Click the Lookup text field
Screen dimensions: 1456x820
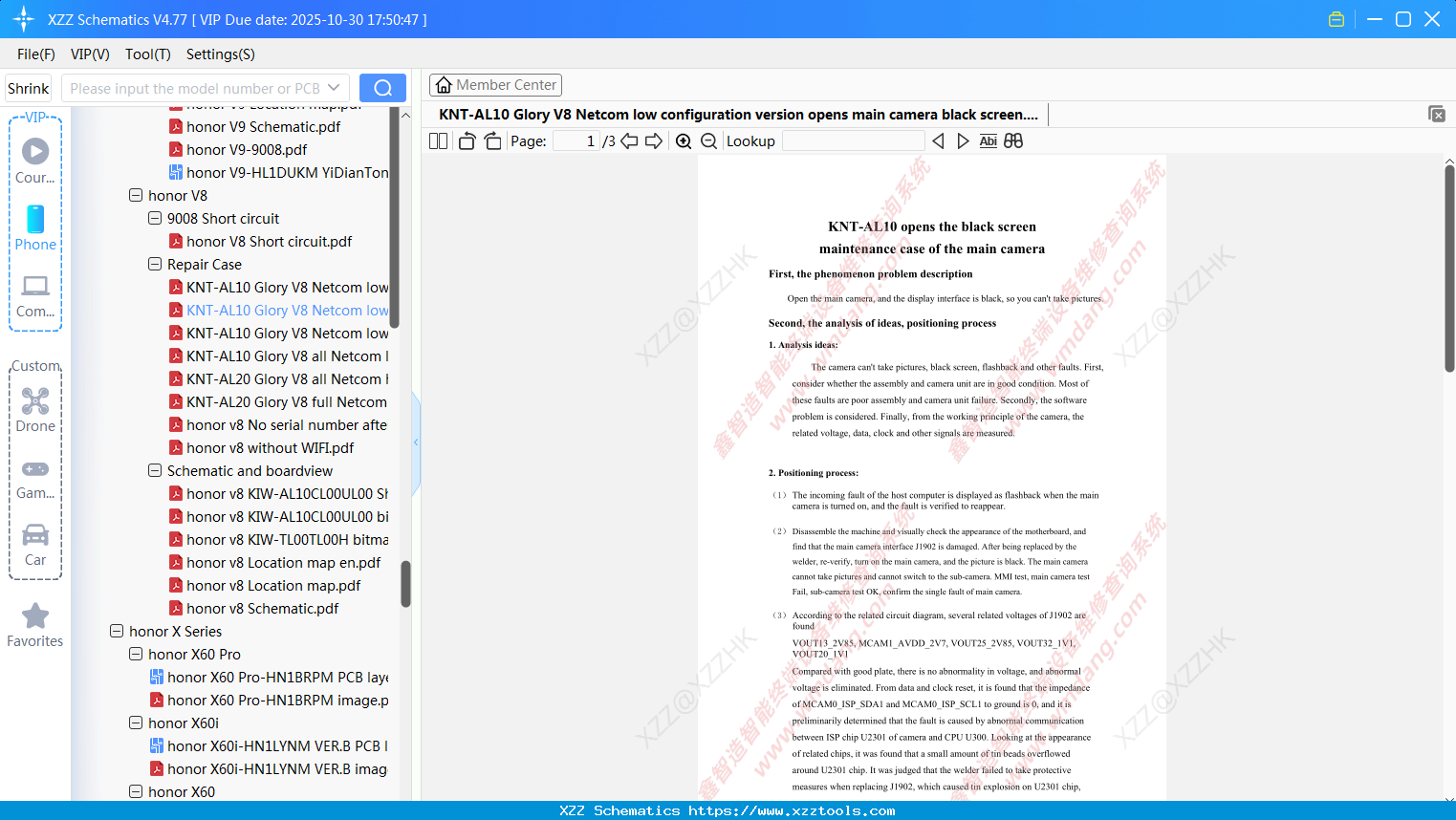854,141
